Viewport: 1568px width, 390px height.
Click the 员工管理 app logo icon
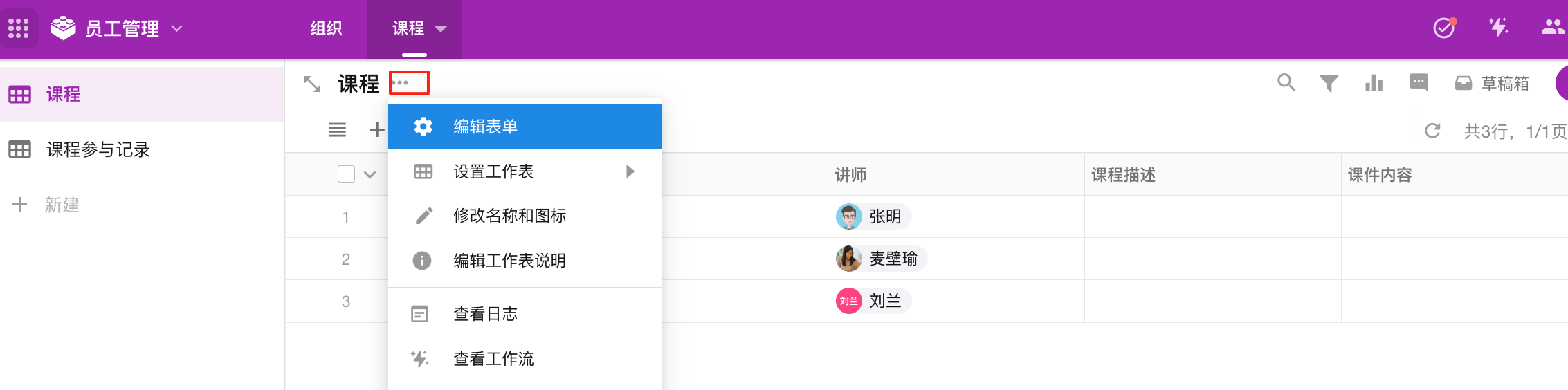coord(63,28)
